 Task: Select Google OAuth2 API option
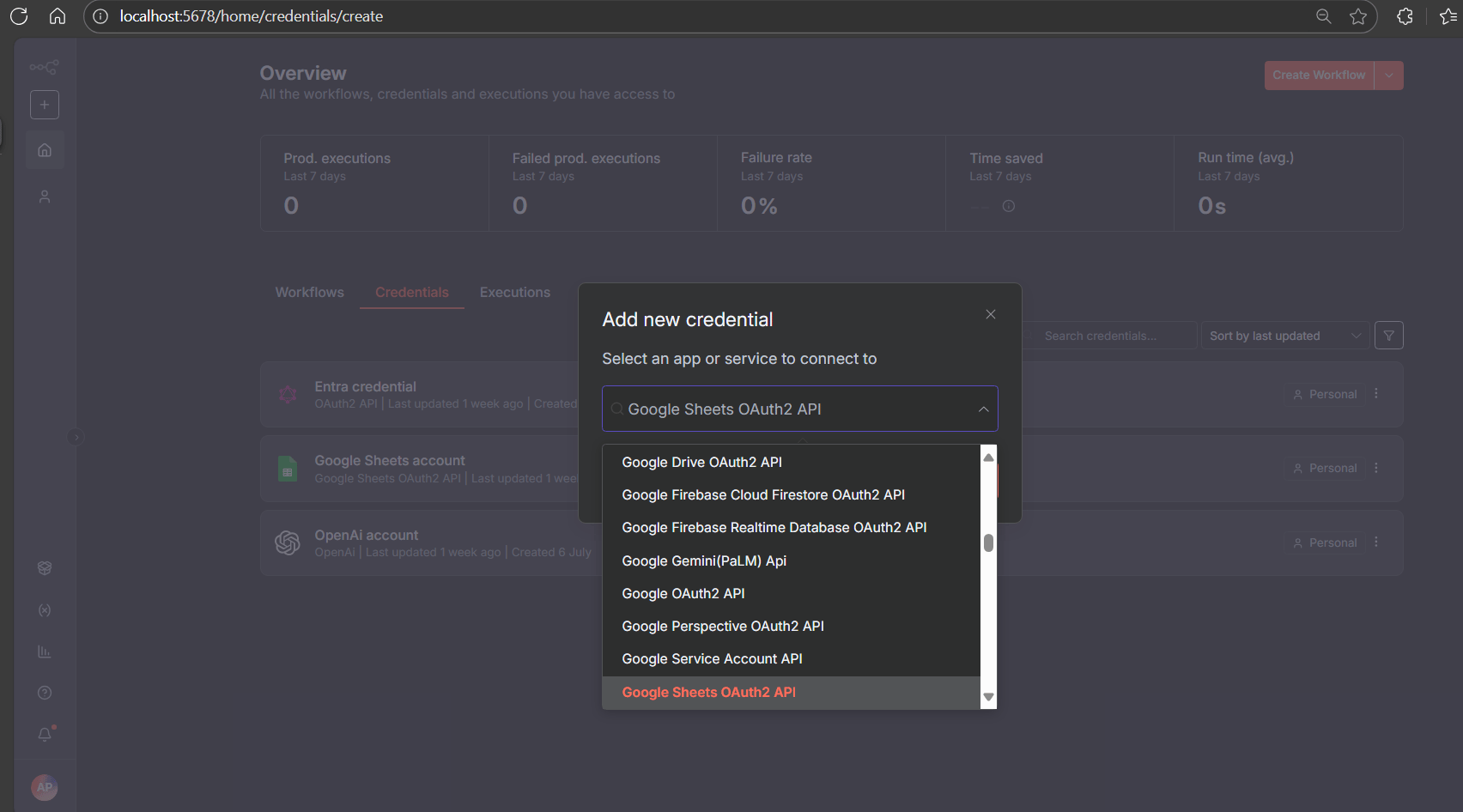click(x=791, y=594)
